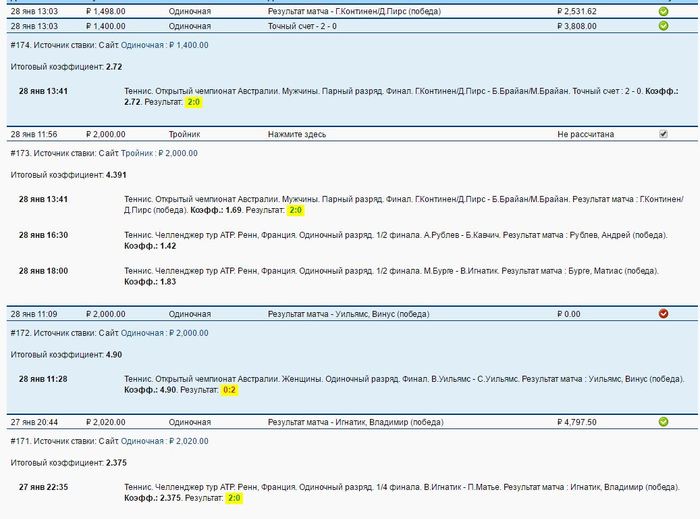Select payout ₽ 3,808.00
The height and width of the screenshot is (519, 700).
[x=577, y=26]
